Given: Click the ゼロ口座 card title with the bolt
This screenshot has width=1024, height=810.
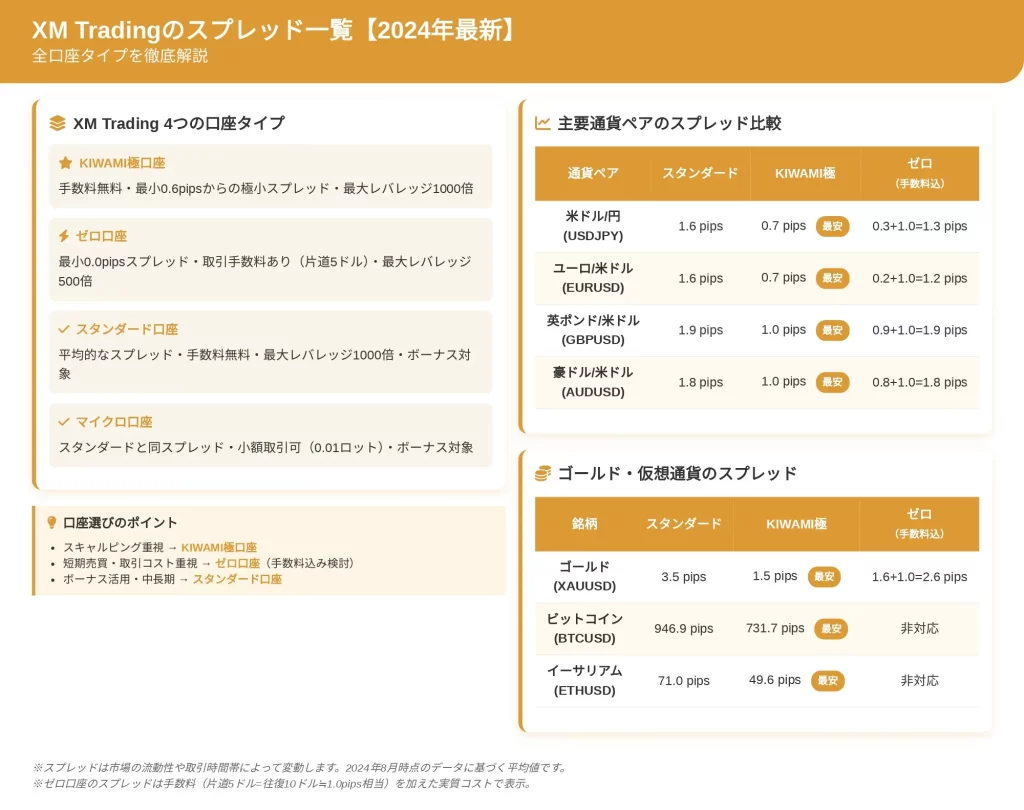Looking at the screenshot, I should [x=101, y=236].
